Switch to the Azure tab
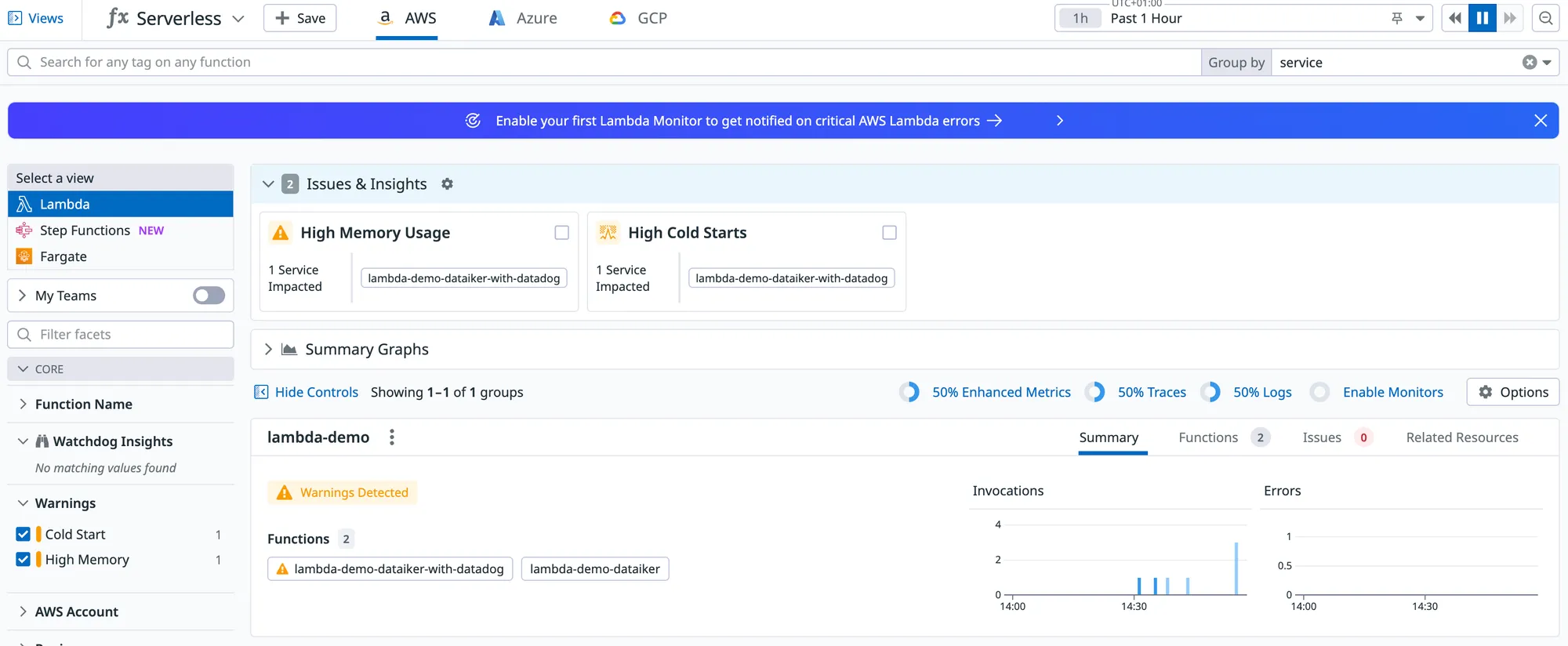Image resolution: width=1568 pixels, height=646 pixels. (523, 18)
